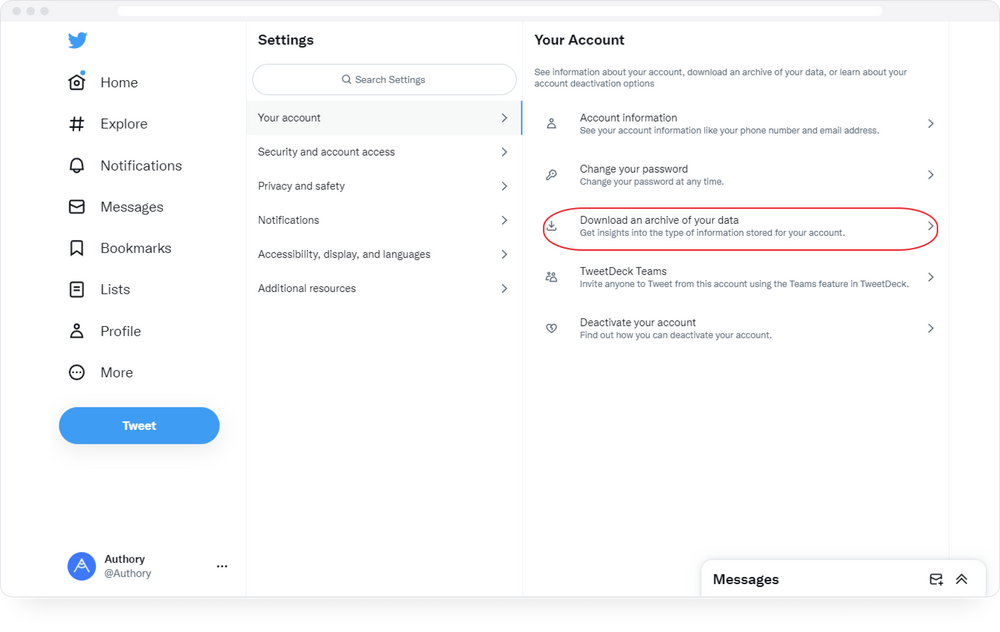1000x632 pixels.
Task: Open Deactivate your account option
Action: tap(739, 328)
